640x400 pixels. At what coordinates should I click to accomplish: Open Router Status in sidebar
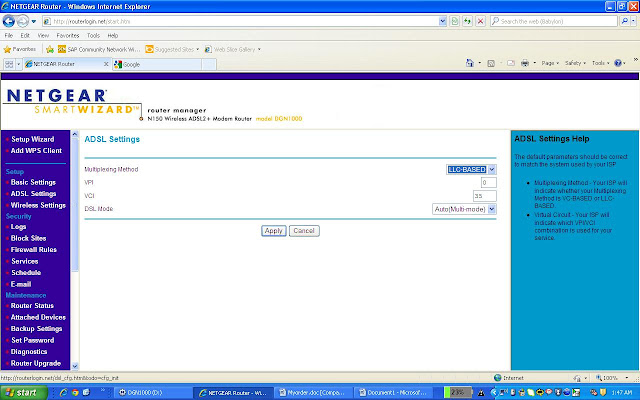click(32, 306)
